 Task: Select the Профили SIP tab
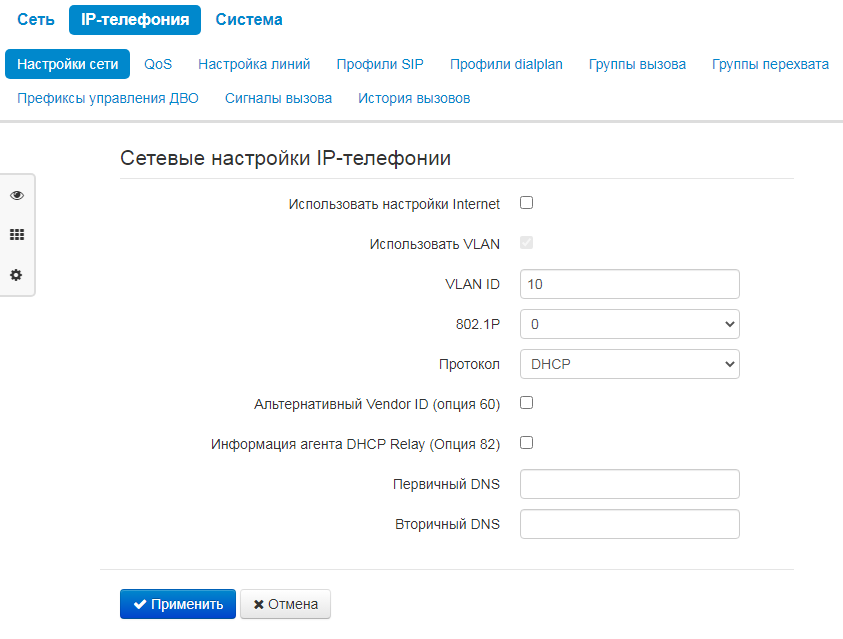pos(380,64)
